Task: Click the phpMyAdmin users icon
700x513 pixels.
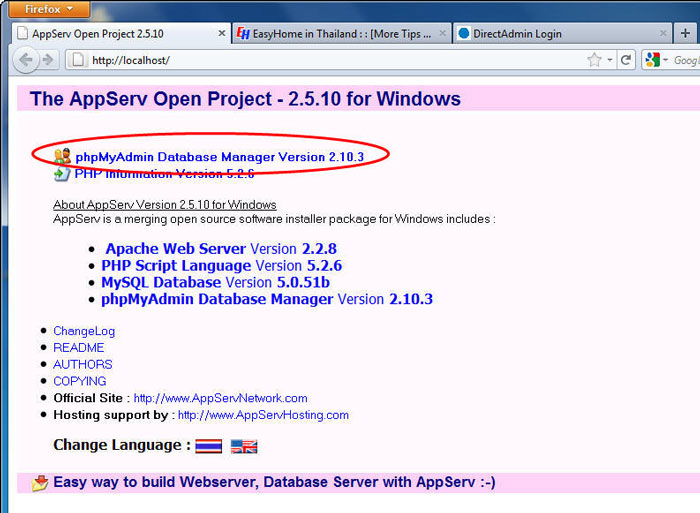Action: (62, 156)
